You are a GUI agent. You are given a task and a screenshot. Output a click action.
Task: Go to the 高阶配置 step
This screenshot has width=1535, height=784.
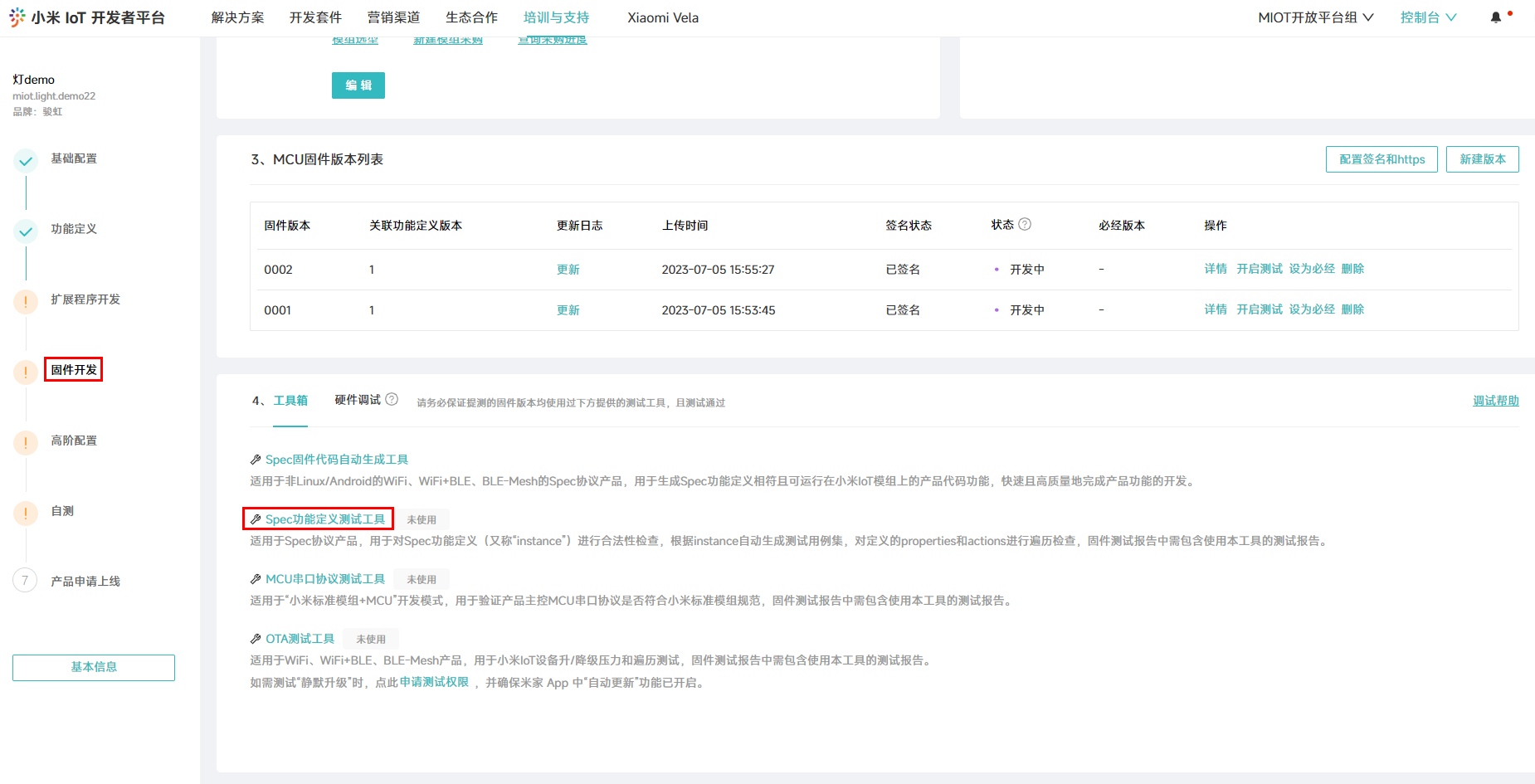click(74, 441)
